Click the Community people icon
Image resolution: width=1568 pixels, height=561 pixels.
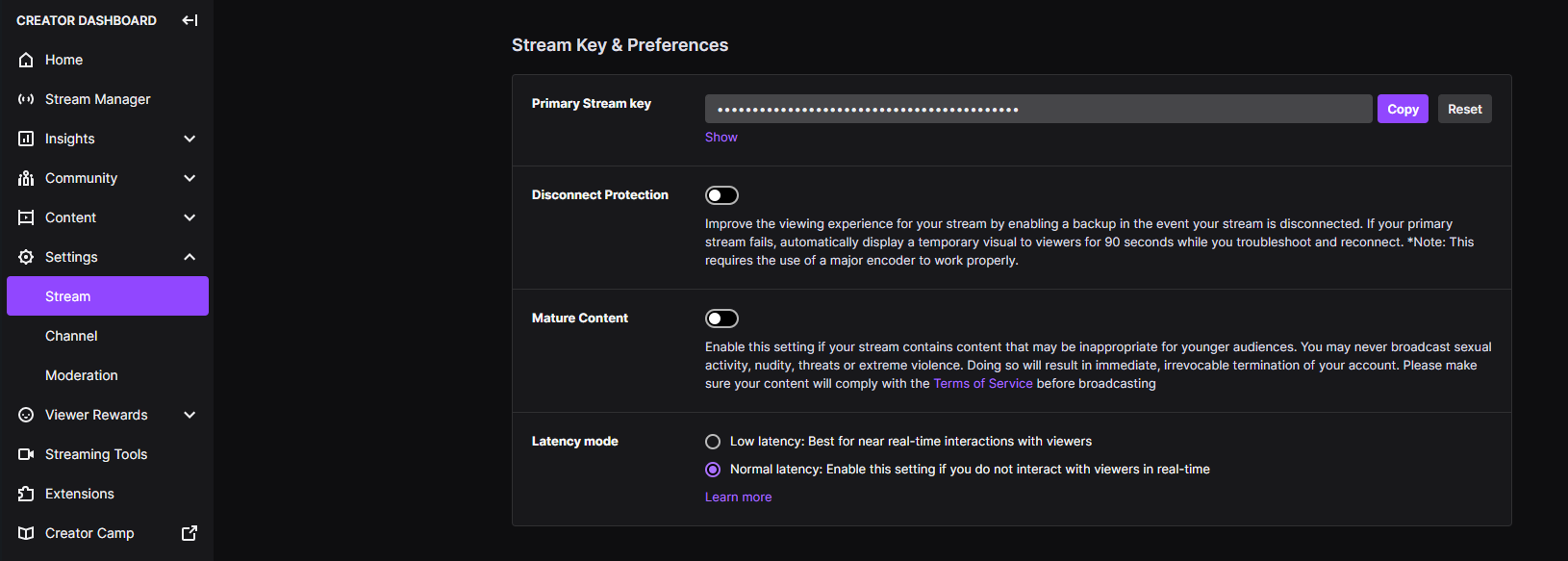(26, 178)
